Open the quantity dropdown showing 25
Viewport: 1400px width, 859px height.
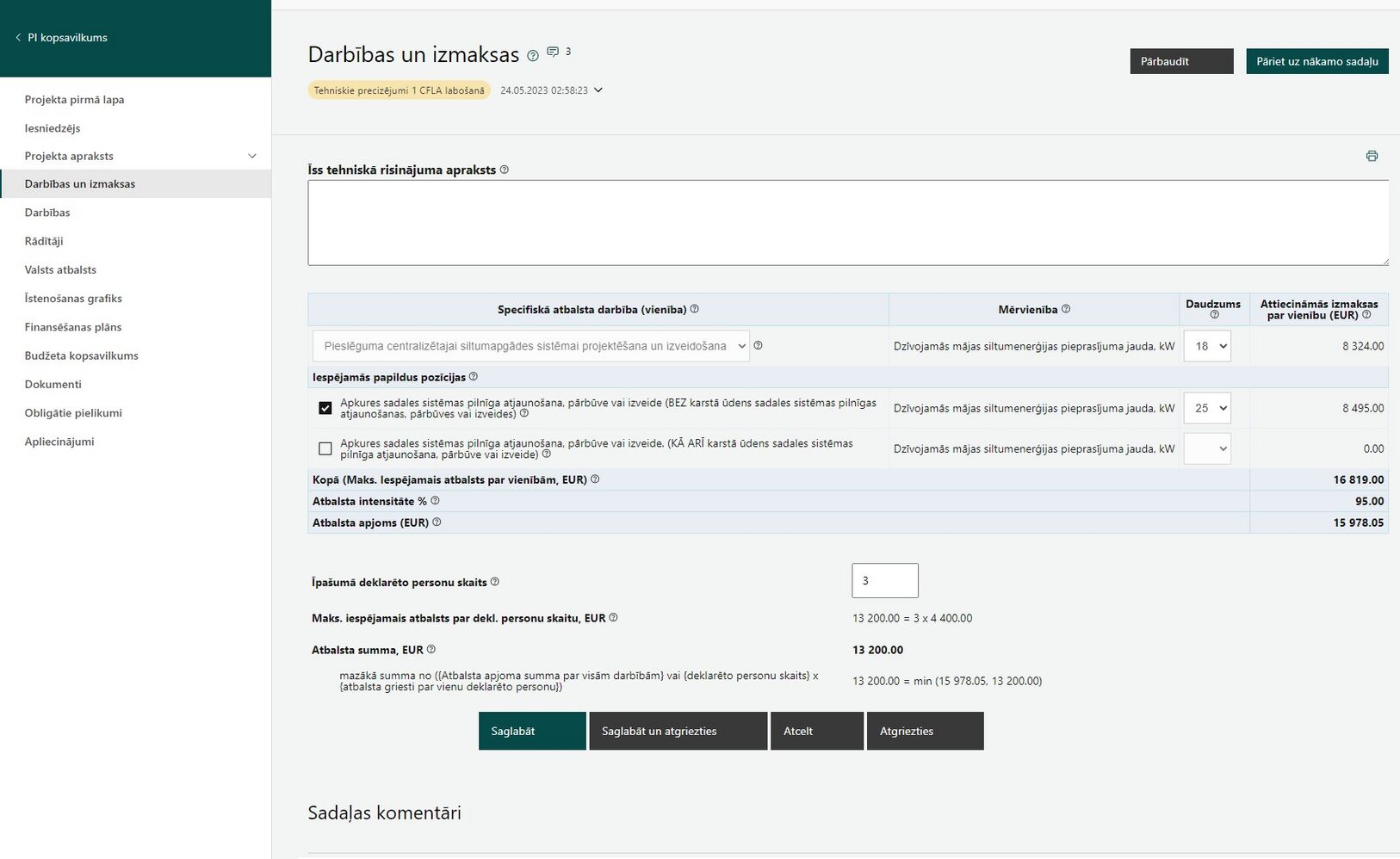click(1207, 408)
